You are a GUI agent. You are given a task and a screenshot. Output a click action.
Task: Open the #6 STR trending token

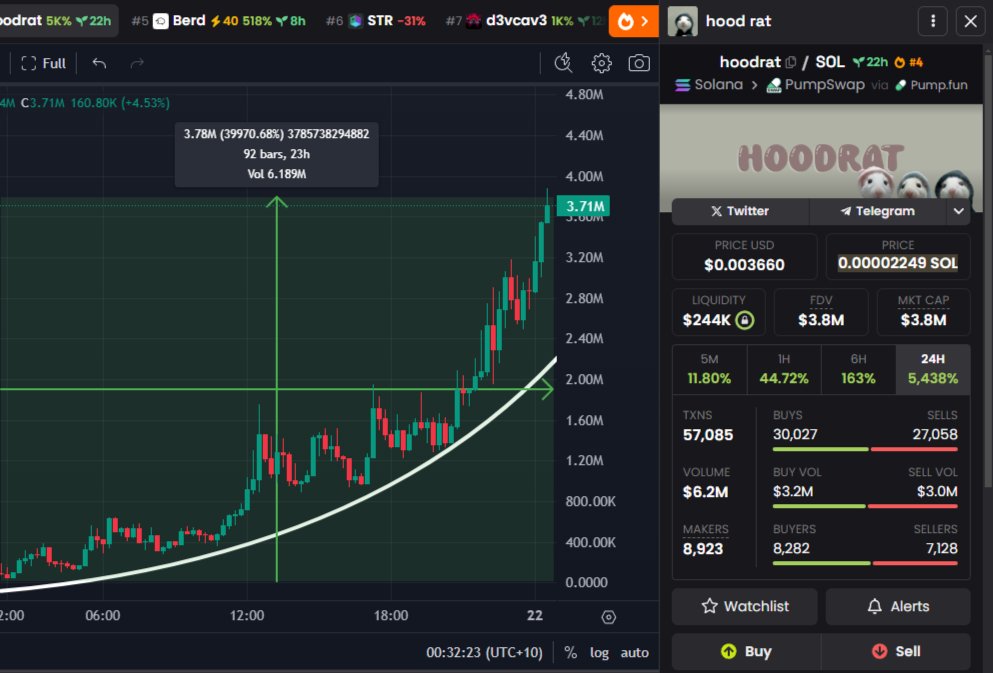click(x=376, y=21)
